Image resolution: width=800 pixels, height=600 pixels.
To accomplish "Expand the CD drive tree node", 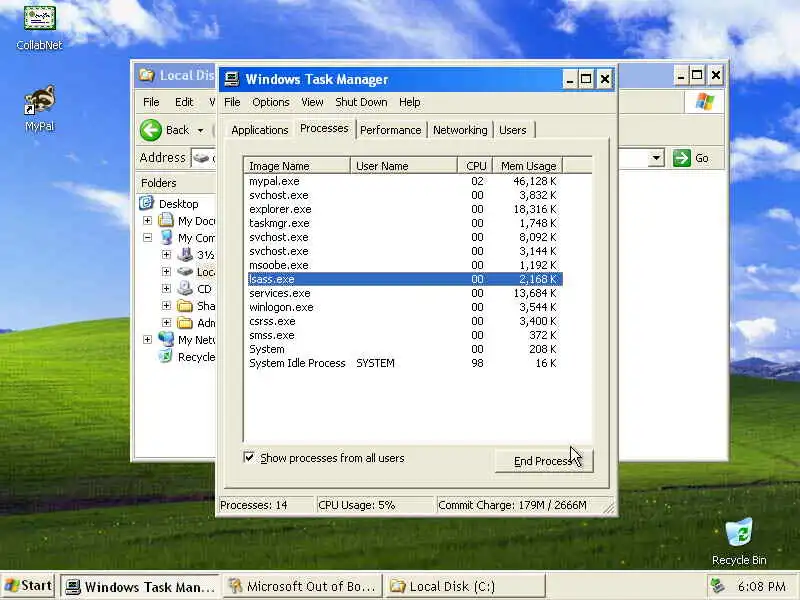I will click(x=166, y=288).
